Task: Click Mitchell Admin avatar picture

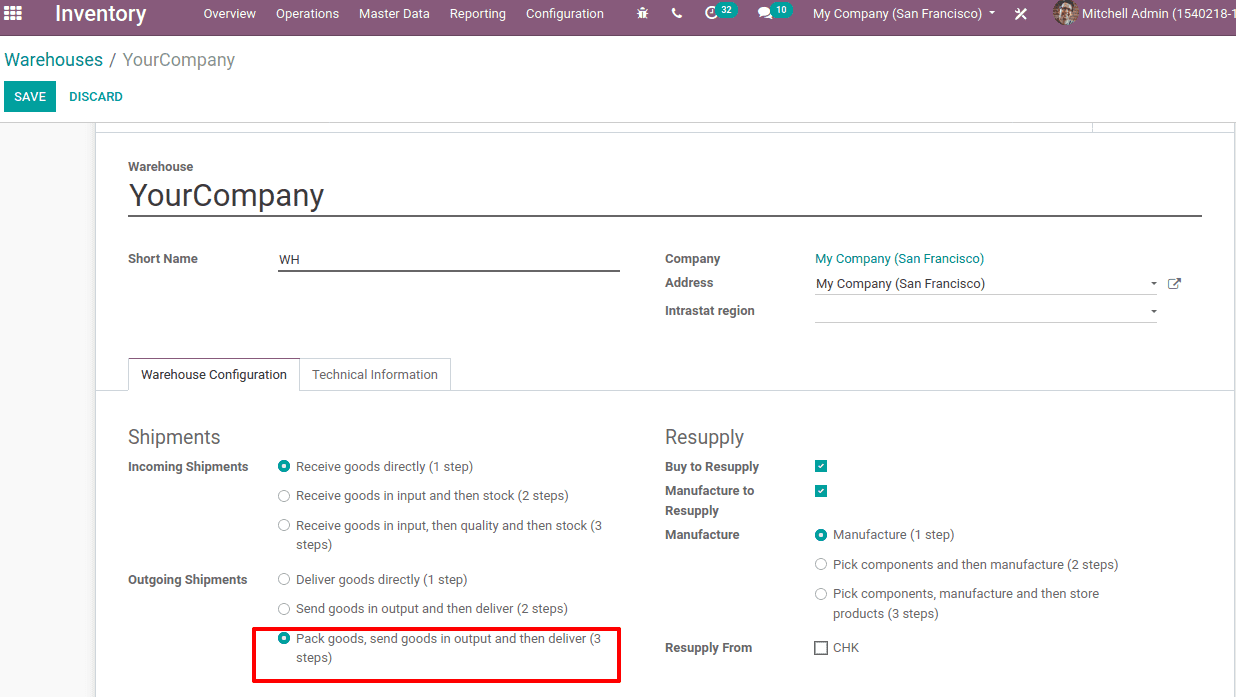Action: coord(1065,14)
